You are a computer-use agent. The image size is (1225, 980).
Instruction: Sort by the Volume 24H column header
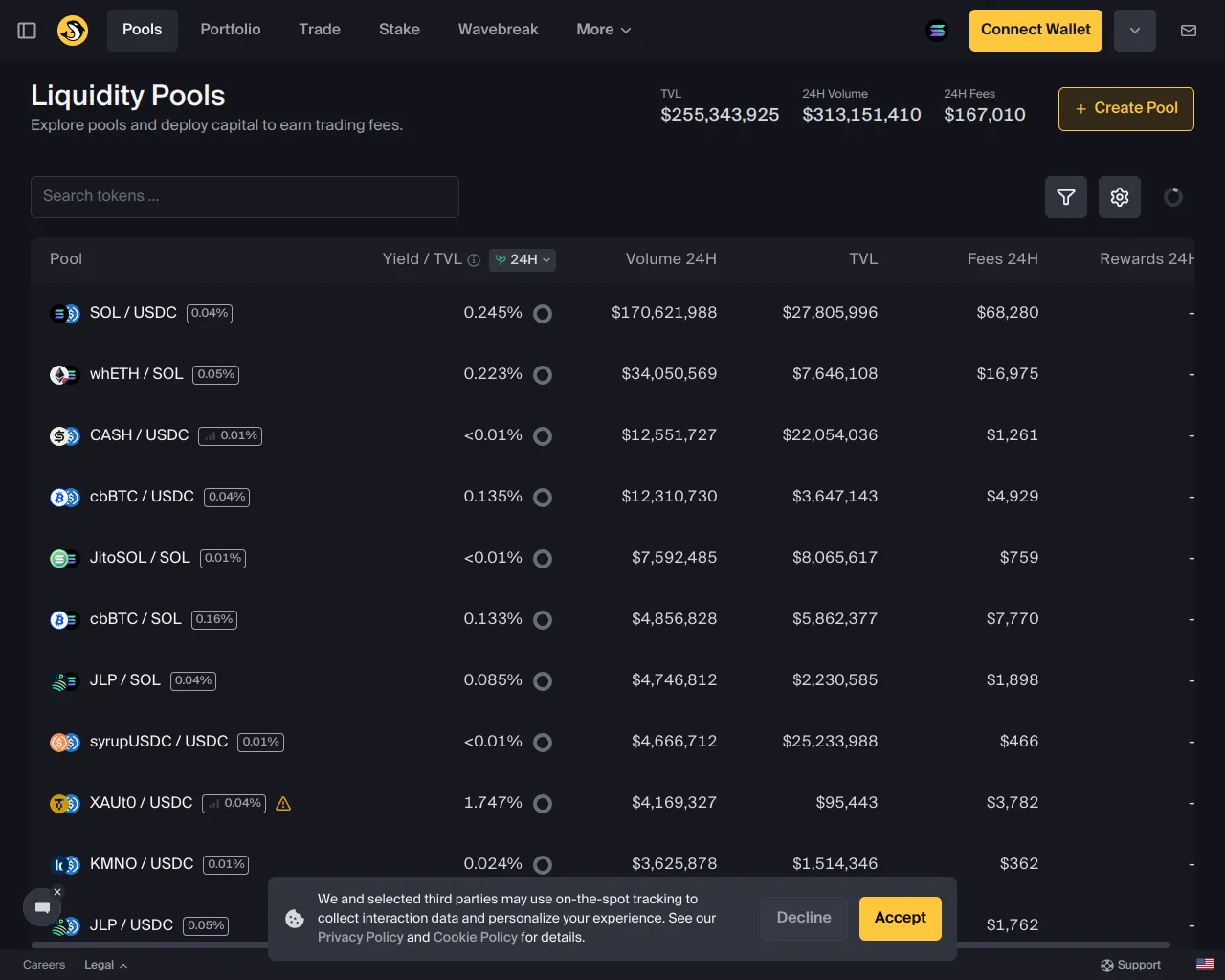[671, 259]
